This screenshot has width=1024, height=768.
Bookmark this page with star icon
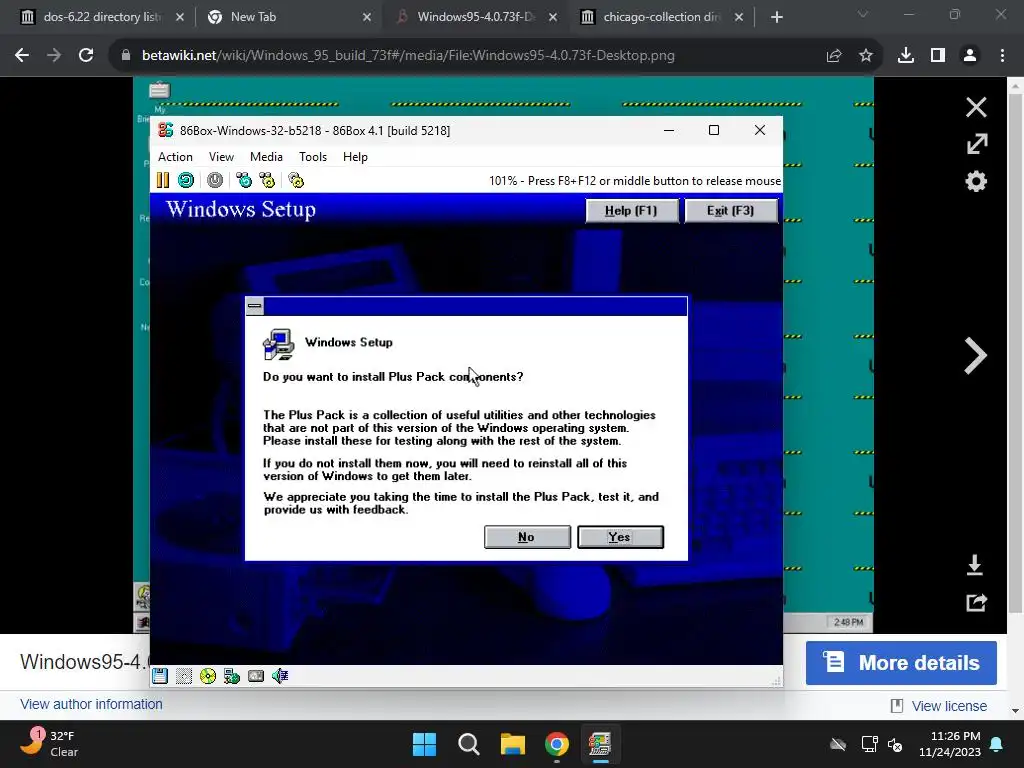click(866, 56)
